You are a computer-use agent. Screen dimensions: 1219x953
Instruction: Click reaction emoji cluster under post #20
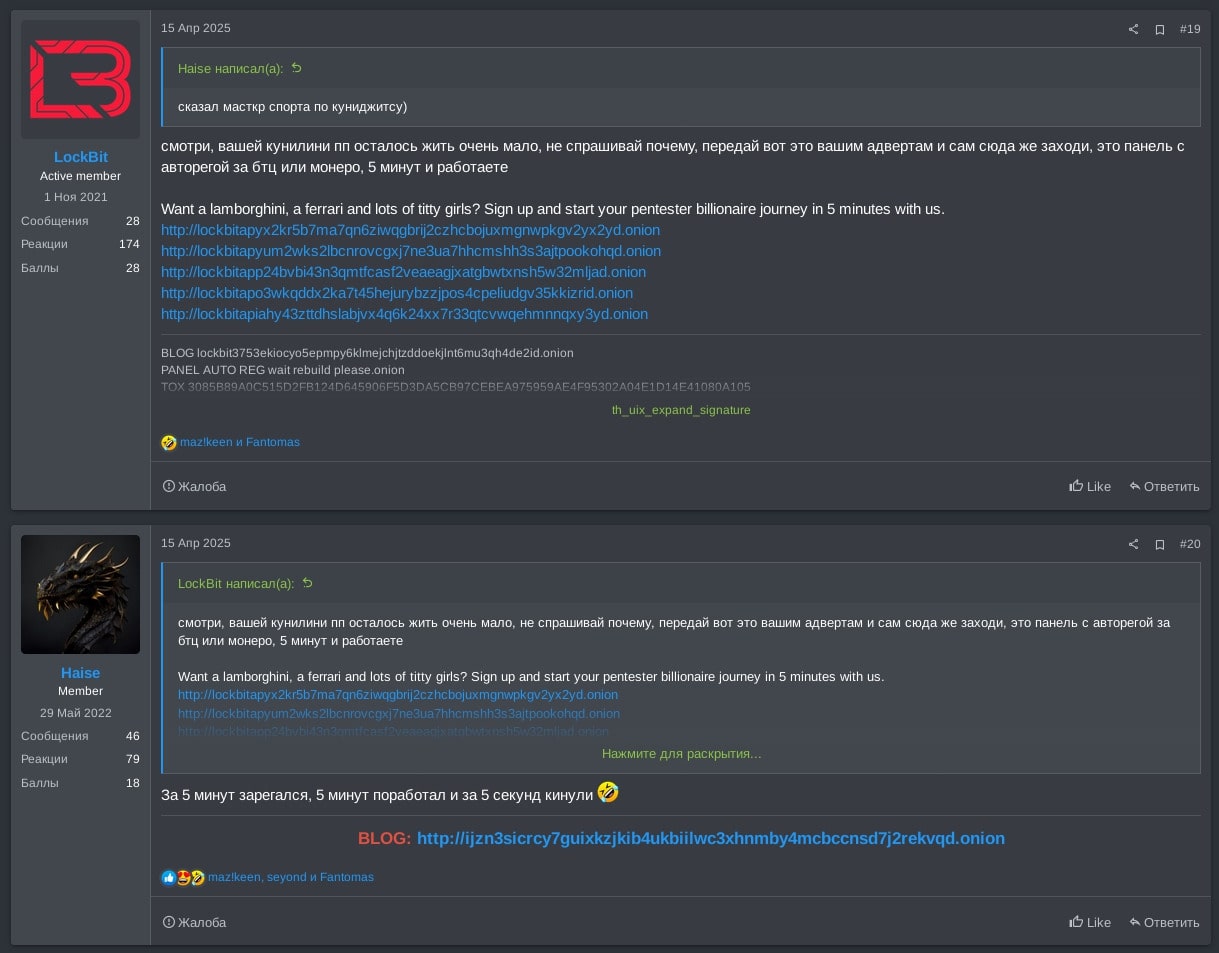[x=183, y=877]
